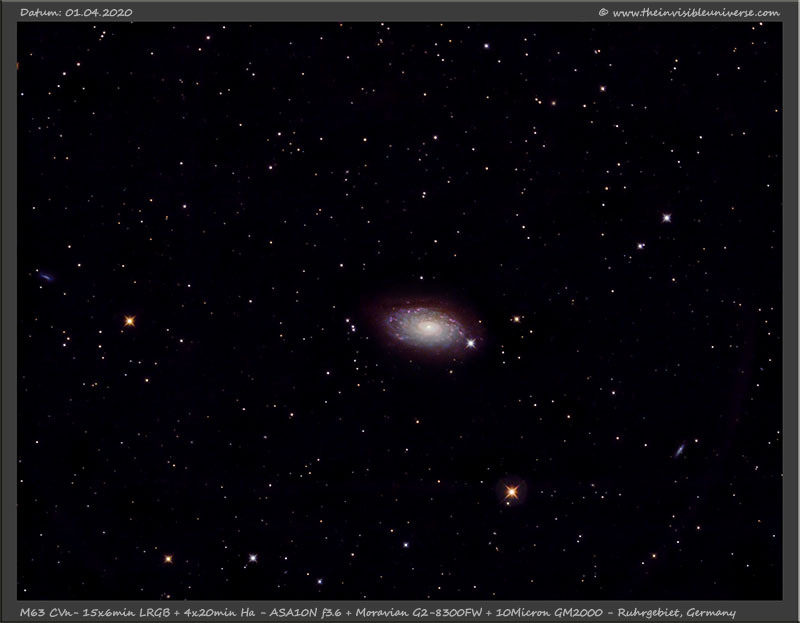
Task: Select the blue-white star near the bottom left
Action: [x=253, y=558]
